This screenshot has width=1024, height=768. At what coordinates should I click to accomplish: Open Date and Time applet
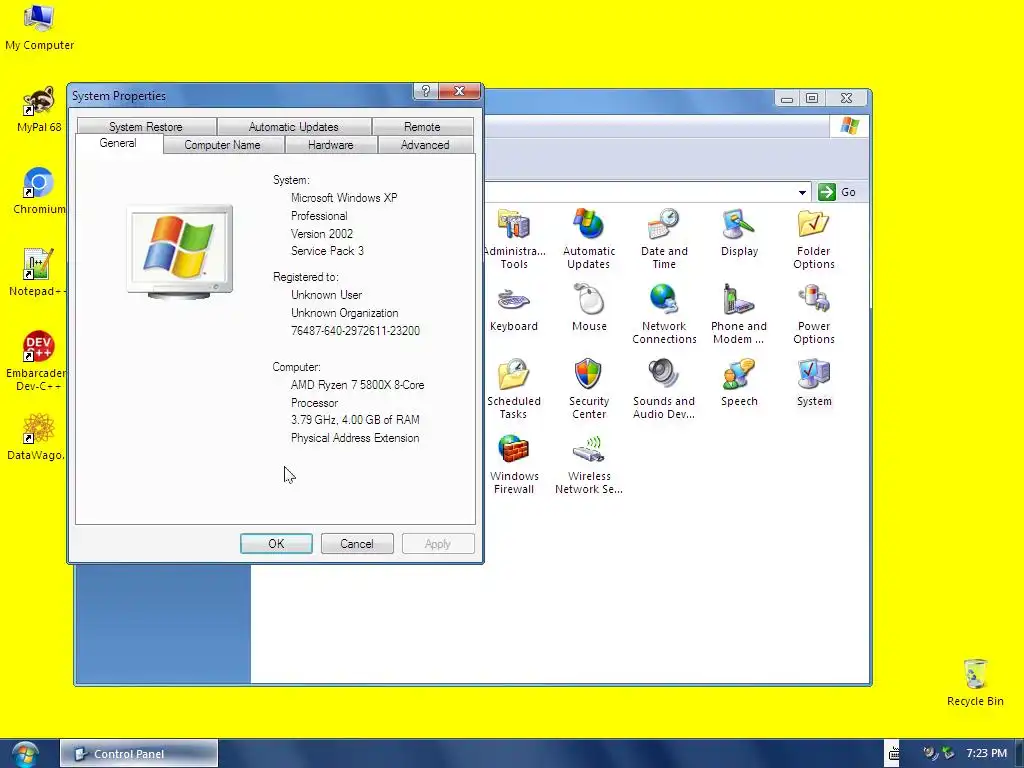click(x=664, y=238)
